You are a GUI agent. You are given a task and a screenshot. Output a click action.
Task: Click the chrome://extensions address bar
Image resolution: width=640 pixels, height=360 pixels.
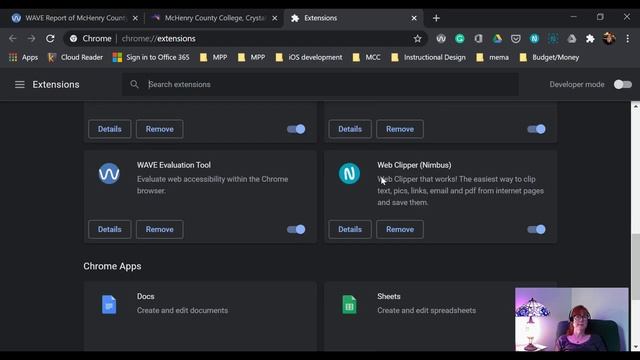tap(245, 39)
